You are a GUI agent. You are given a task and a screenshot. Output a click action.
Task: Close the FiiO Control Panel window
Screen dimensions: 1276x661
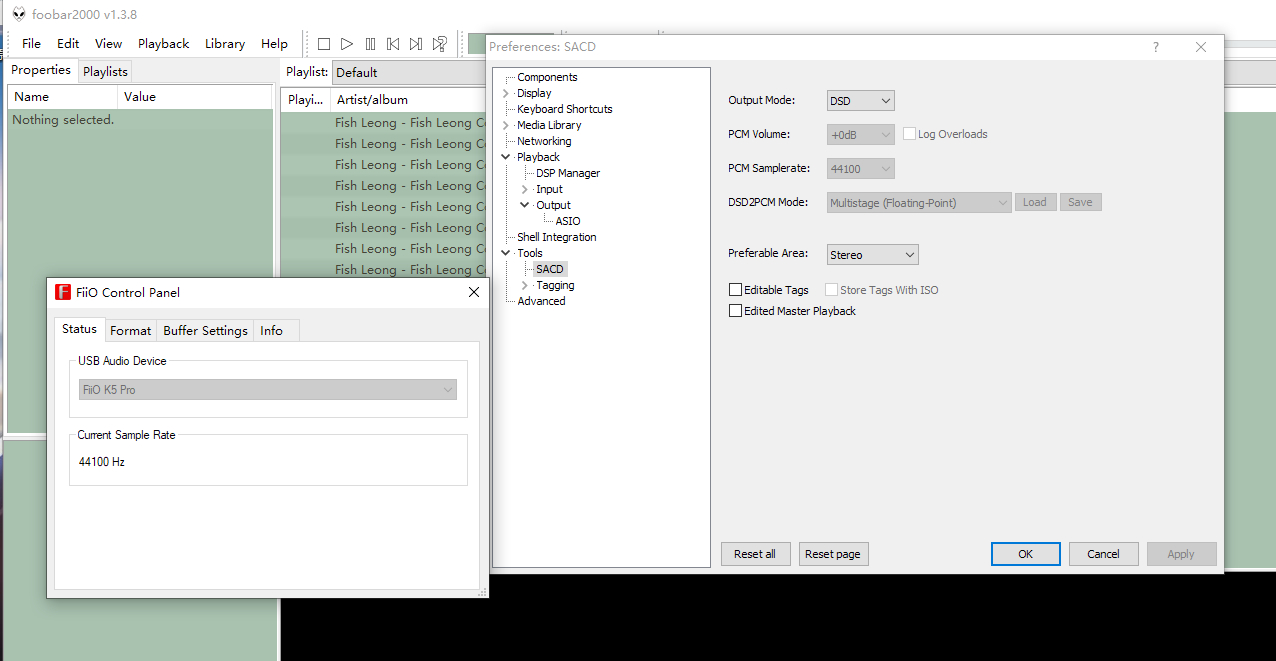tap(474, 292)
